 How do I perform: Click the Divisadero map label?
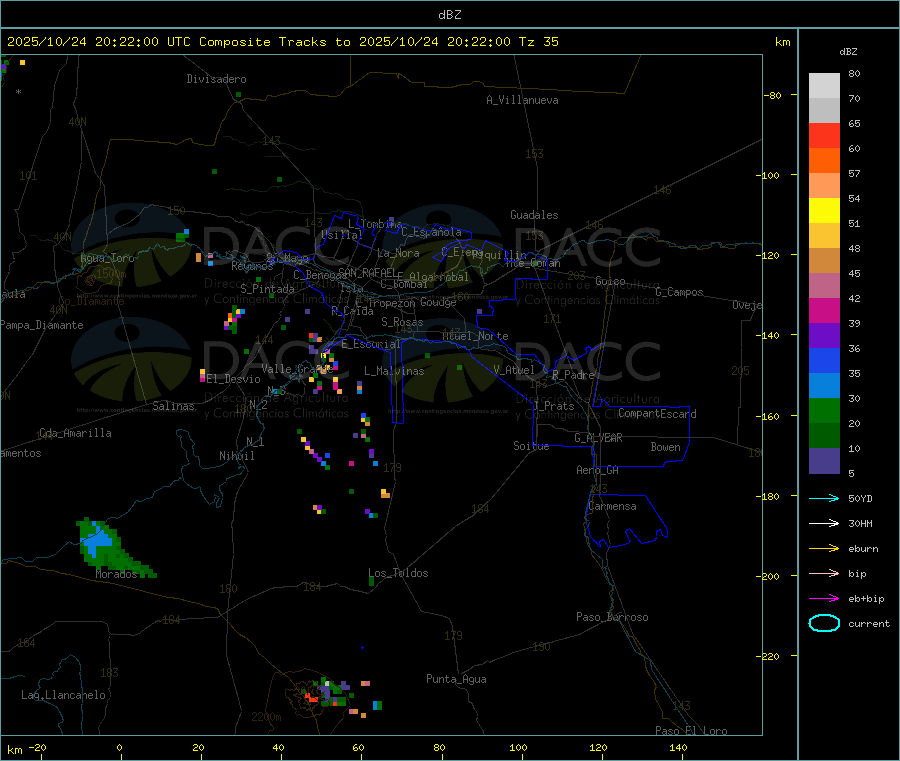click(x=216, y=79)
